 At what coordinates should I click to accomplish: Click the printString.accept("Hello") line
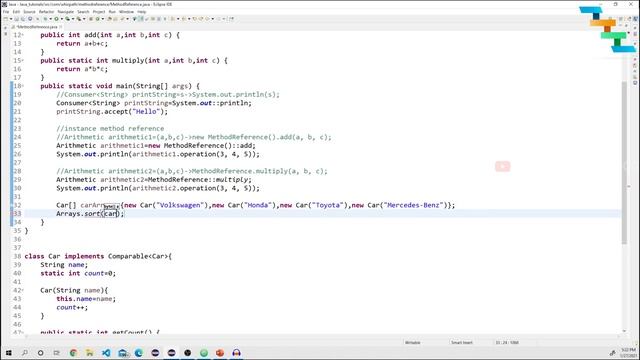tap(112, 111)
